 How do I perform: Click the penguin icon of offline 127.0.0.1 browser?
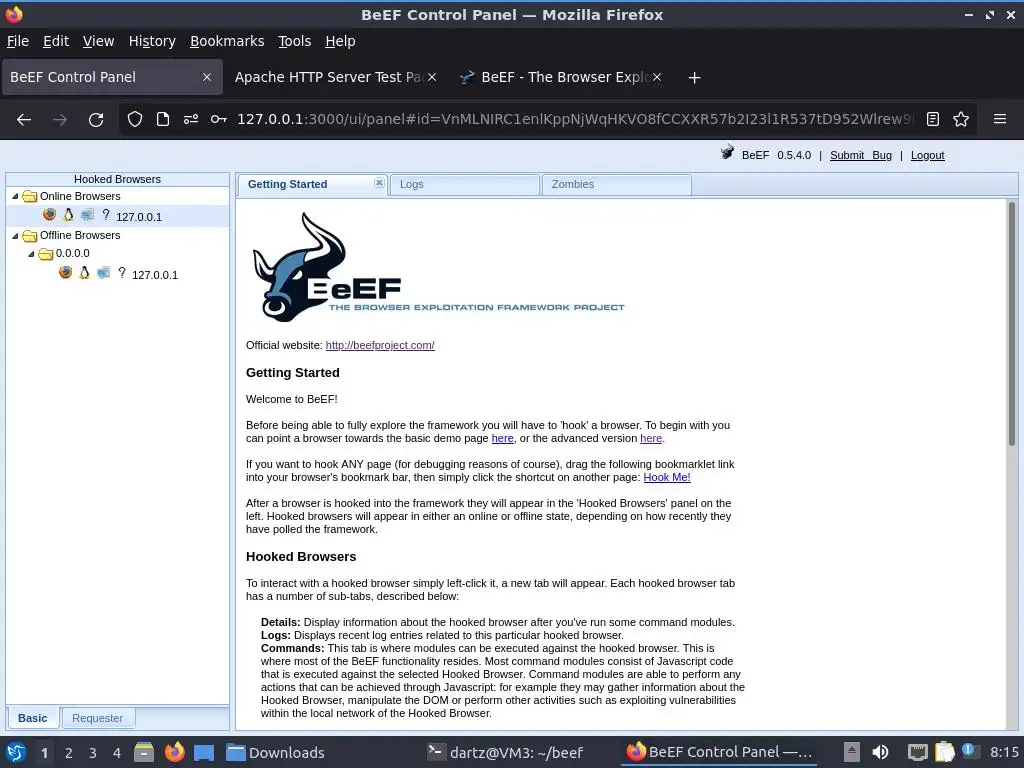pyautogui.click(x=84, y=272)
